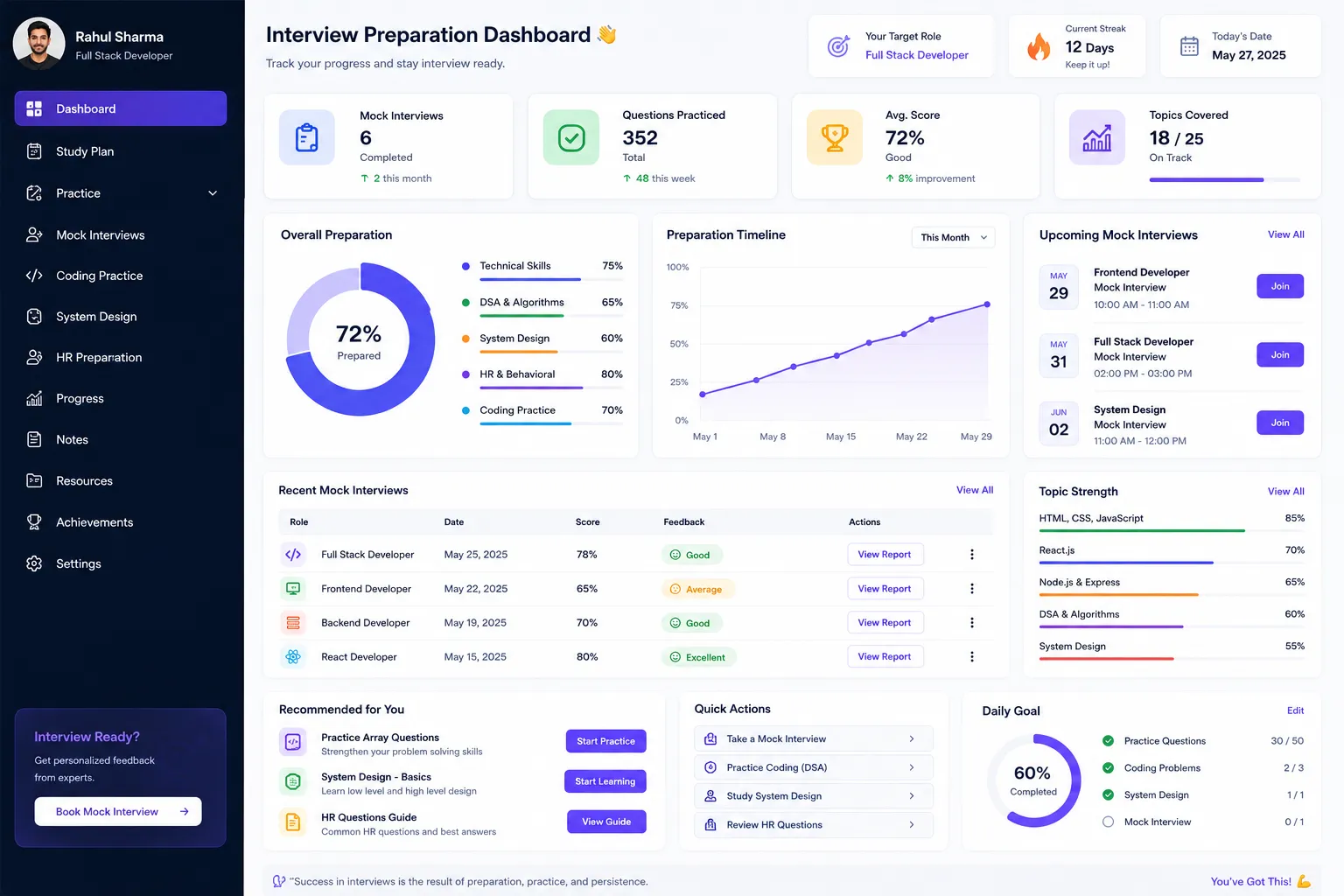Click the HR Preparation people icon
Viewport: 1344px width, 896px height.
[34, 357]
